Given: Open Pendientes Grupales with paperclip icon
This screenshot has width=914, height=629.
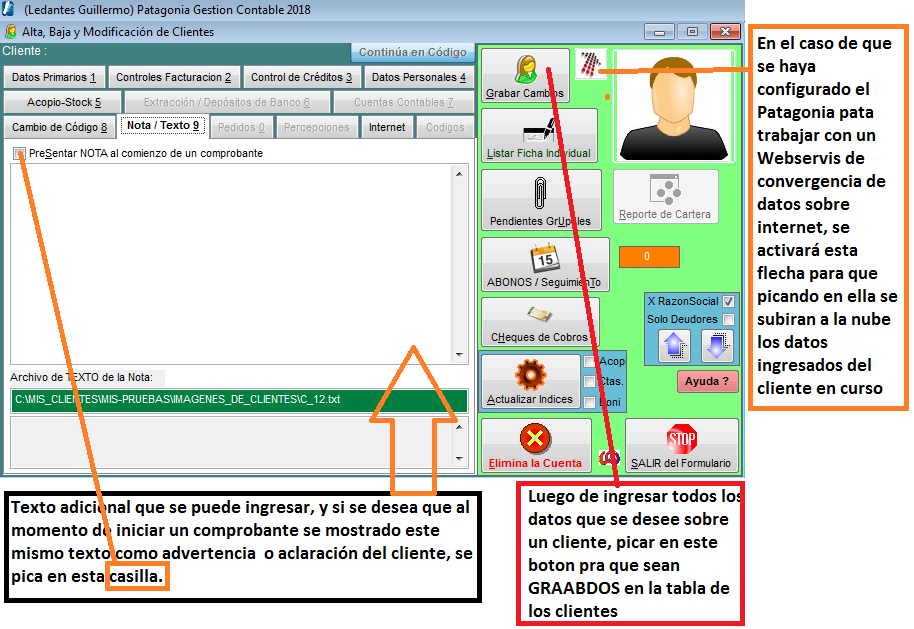Looking at the screenshot, I should pos(541,200).
